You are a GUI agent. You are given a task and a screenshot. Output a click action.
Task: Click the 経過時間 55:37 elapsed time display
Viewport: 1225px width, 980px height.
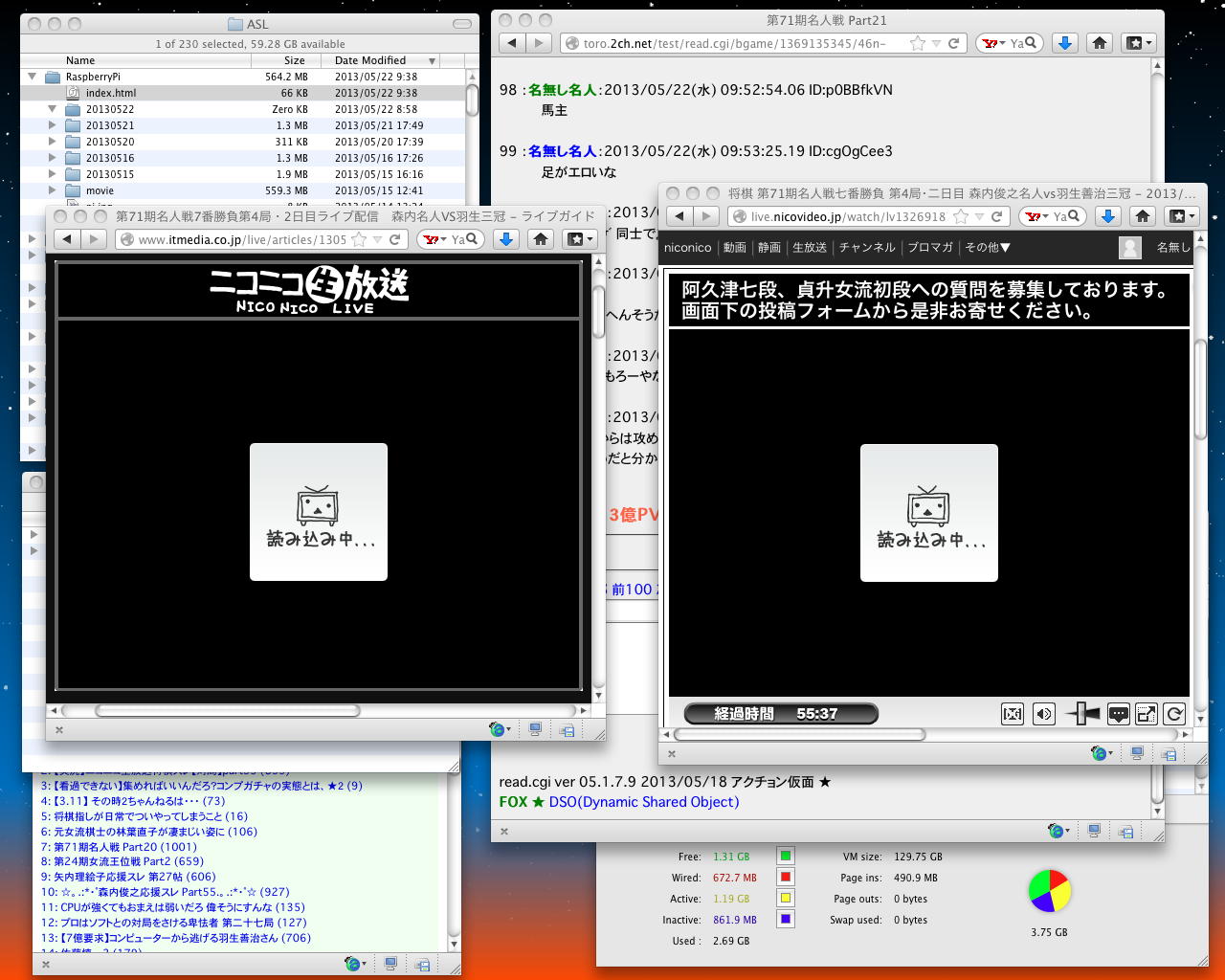781,714
